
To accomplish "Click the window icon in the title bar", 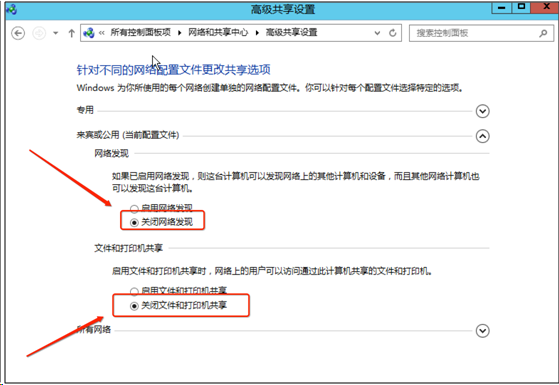I will pyautogui.click(x=11, y=9).
